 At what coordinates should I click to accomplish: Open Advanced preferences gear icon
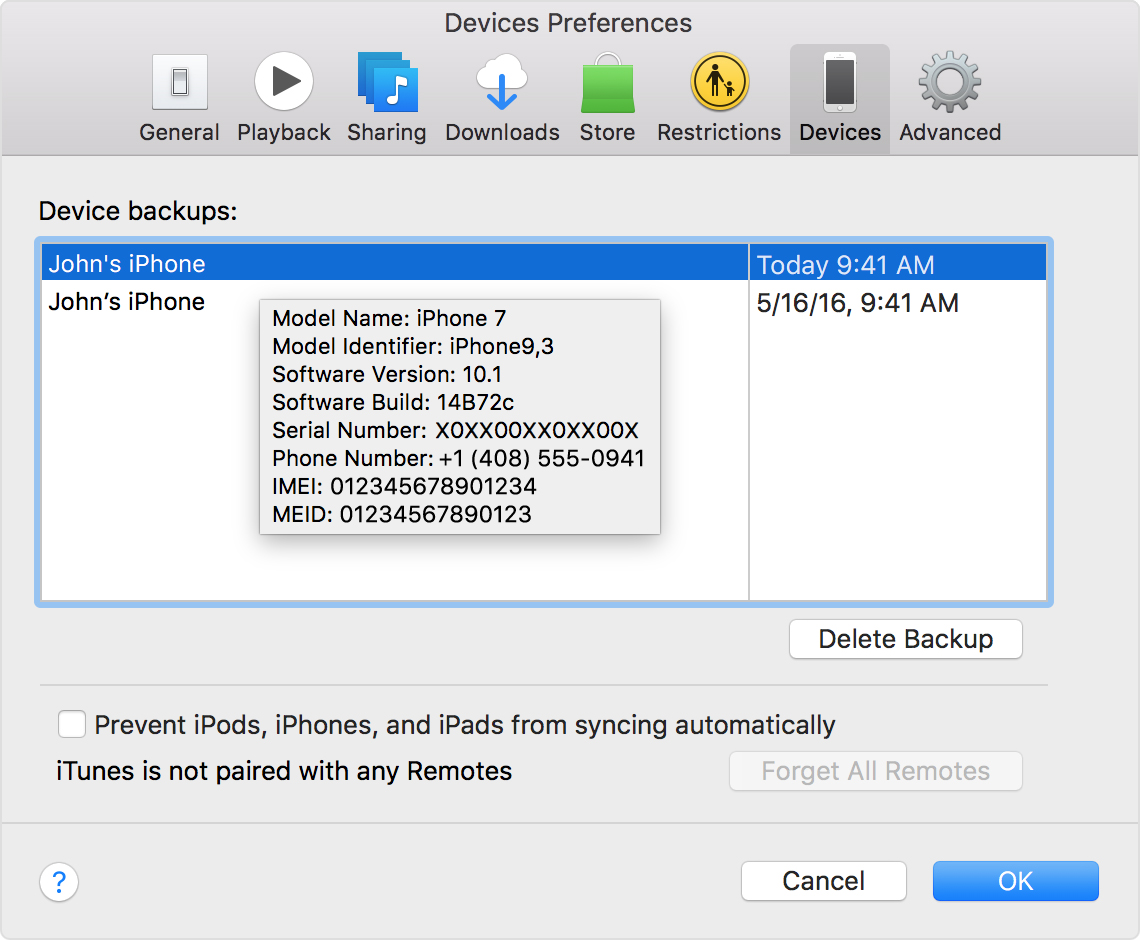pyautogui.click(x=949, y=83)
